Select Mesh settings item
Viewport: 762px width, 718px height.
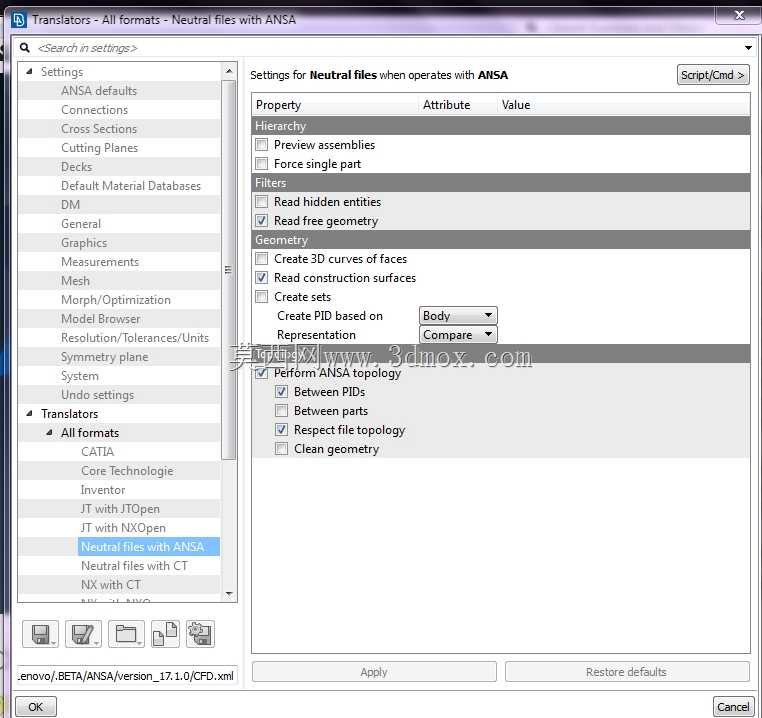tap(75, 280)
